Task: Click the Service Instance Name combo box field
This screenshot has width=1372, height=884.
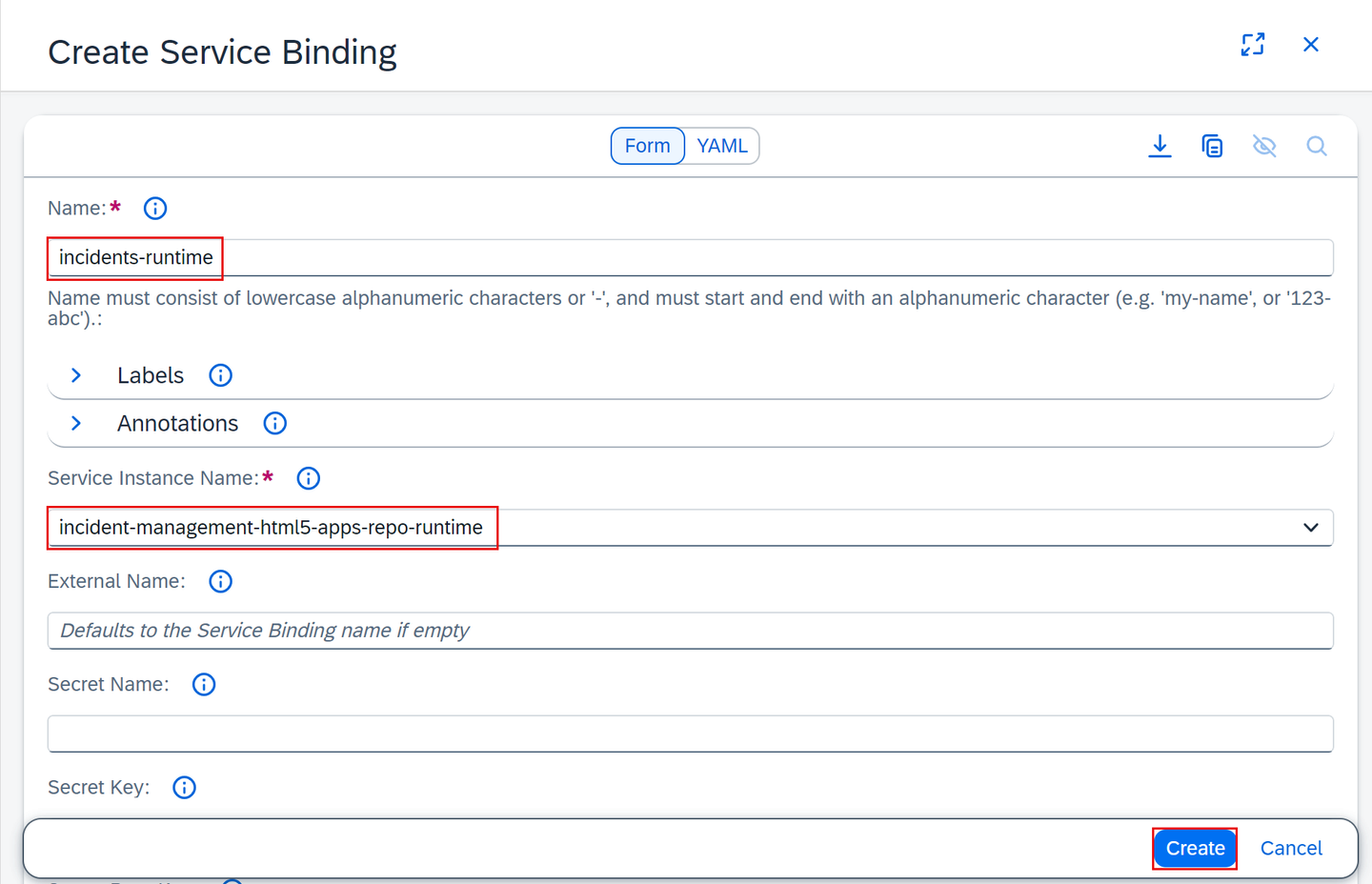Action: pos(690,528)
